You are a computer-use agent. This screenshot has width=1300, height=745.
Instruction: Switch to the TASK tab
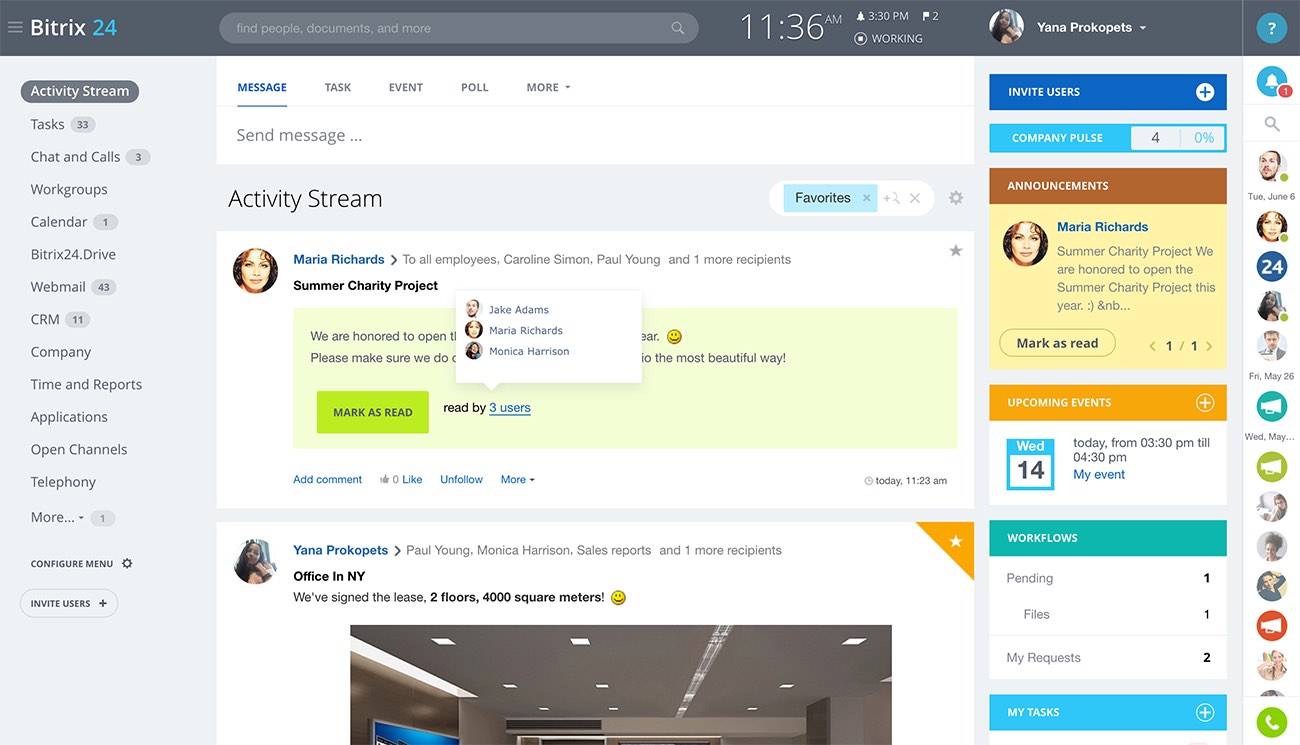click(x=337, y=88)
